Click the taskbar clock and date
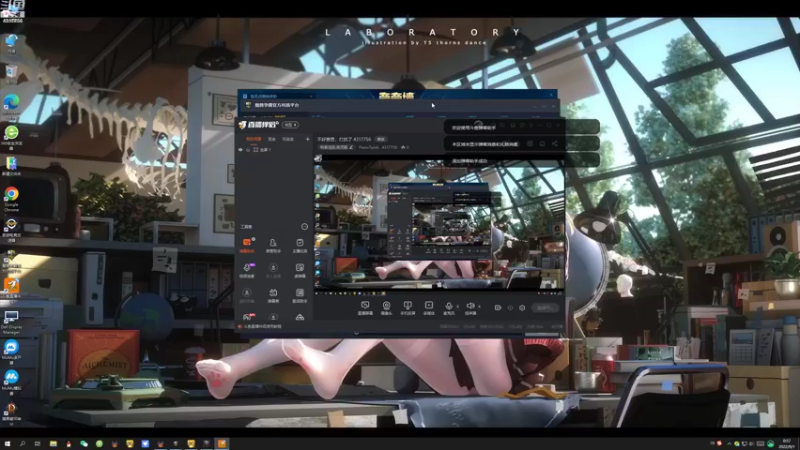This screenshot has width=800, height=450. click(x=787, y=443)
